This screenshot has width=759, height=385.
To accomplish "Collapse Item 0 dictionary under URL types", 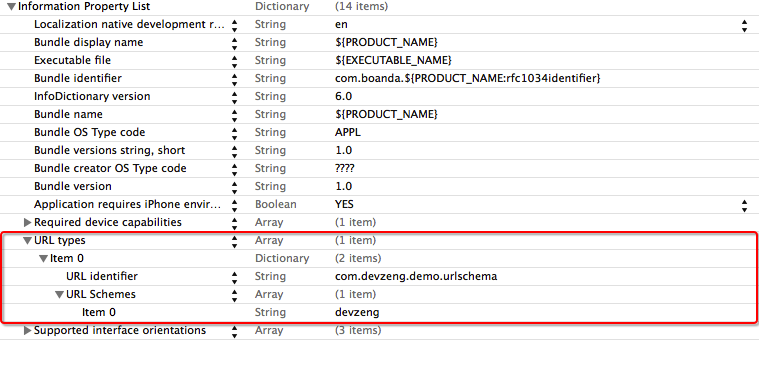I will click(44, 259).
